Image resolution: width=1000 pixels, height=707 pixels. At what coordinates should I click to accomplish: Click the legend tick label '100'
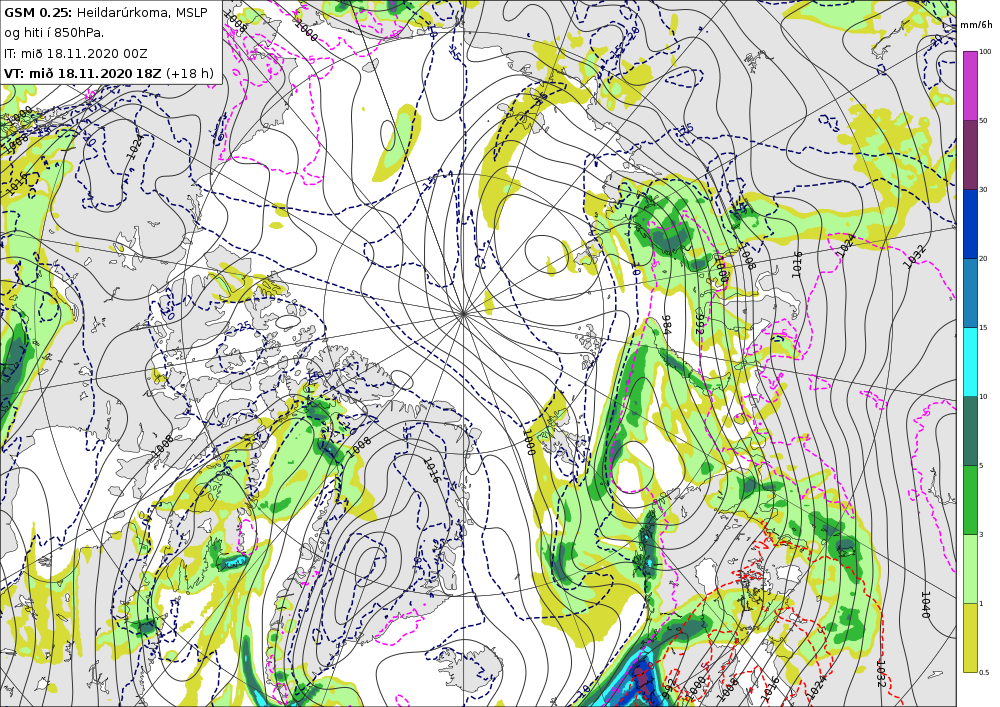(x=985, y=52)
